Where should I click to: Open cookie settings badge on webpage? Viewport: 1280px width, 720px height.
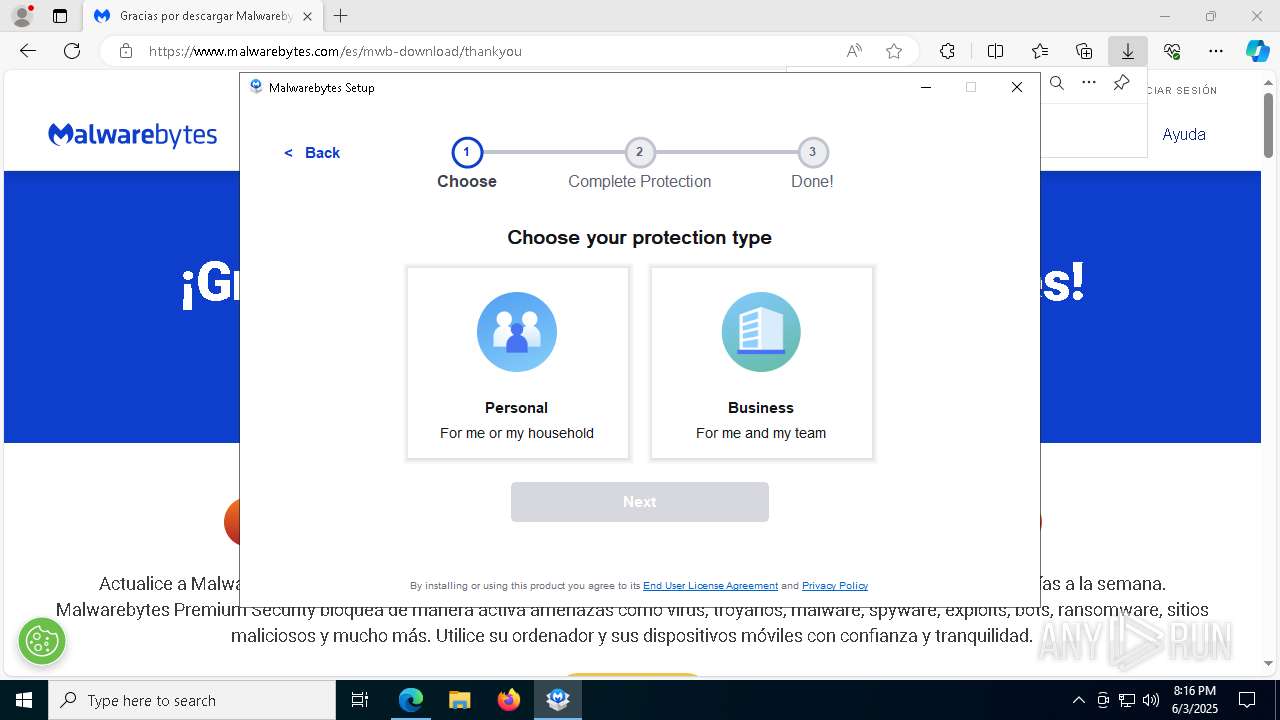coord(42,641)
